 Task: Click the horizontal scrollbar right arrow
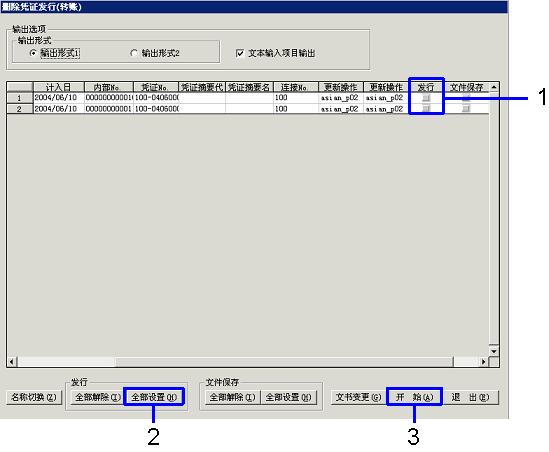[x=484, y=362]
